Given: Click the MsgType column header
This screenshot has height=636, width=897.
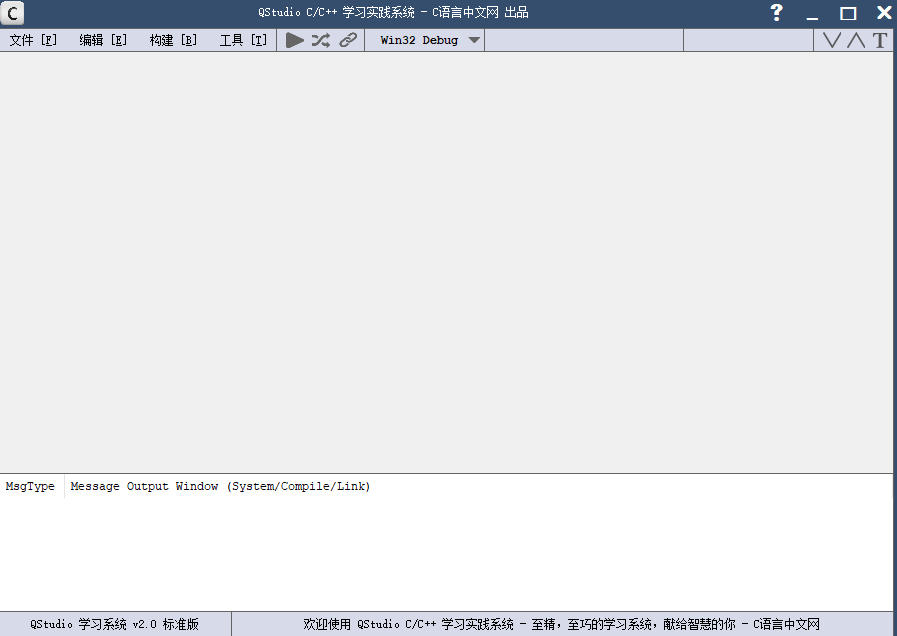Looking at the screenshot, I should pos(30,486).
